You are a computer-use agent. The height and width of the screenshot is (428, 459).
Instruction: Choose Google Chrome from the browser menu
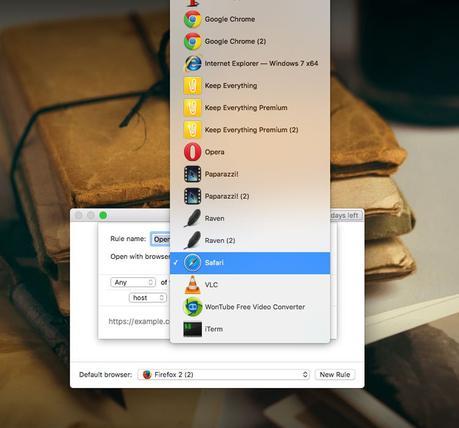250,19
